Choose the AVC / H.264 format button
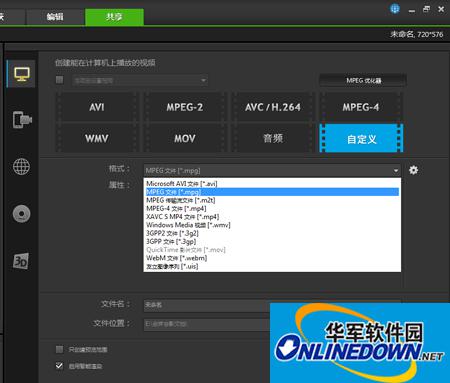 273,107
